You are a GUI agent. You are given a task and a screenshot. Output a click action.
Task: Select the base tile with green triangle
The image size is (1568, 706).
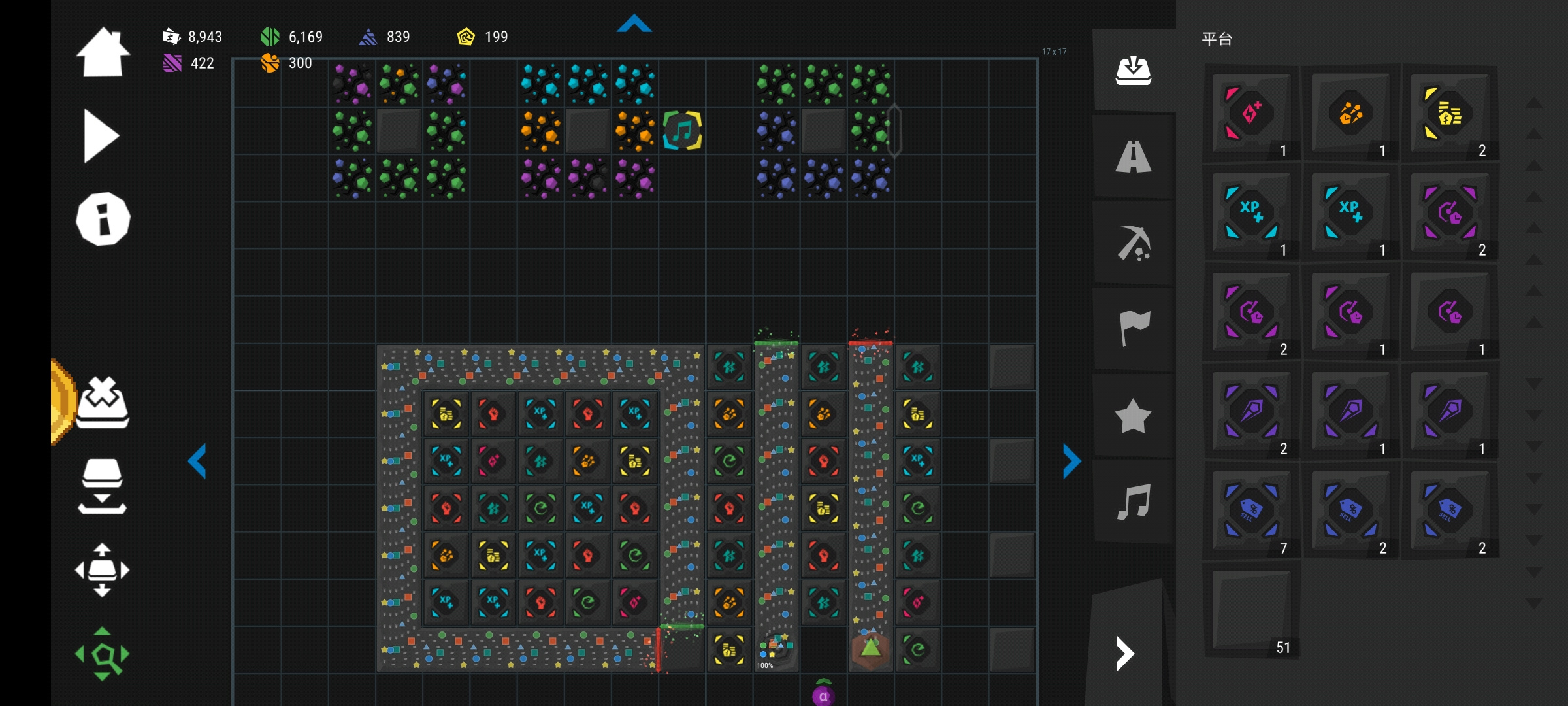point(870,650)
